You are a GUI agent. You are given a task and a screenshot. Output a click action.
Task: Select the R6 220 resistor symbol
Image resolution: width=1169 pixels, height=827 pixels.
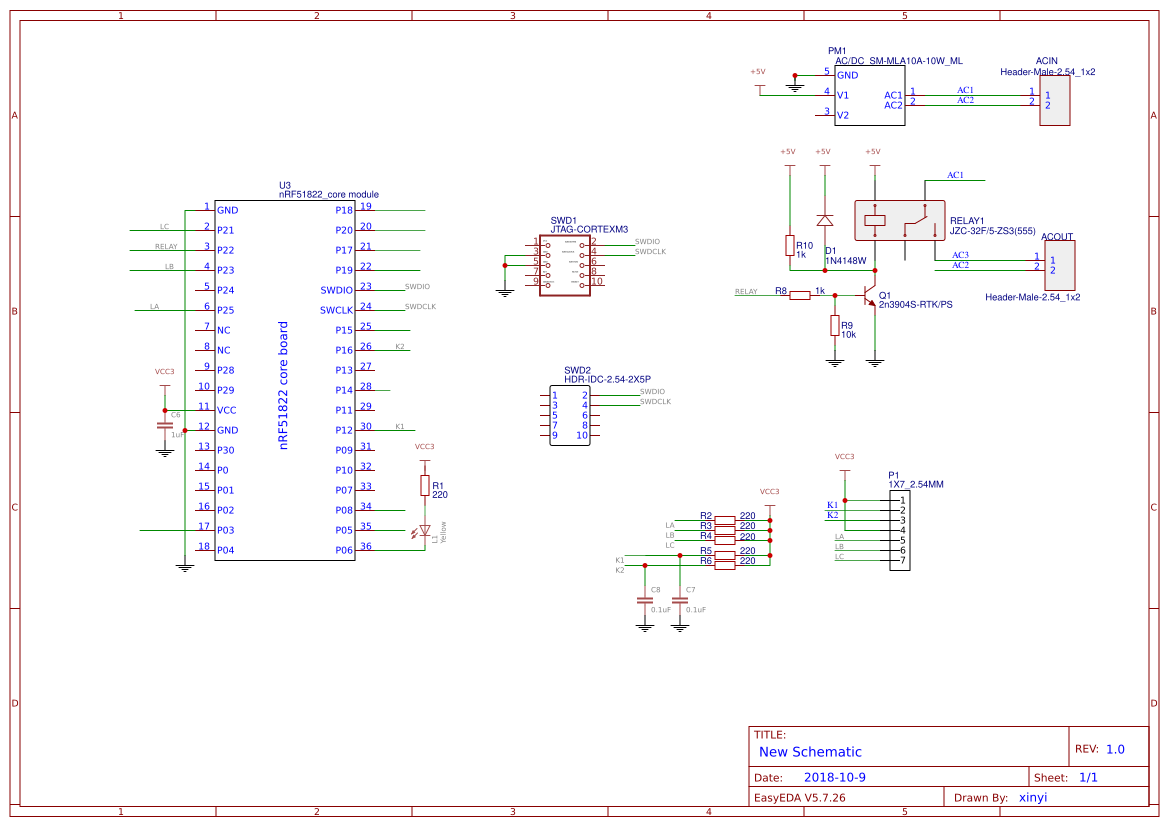(x=725, y=565)
